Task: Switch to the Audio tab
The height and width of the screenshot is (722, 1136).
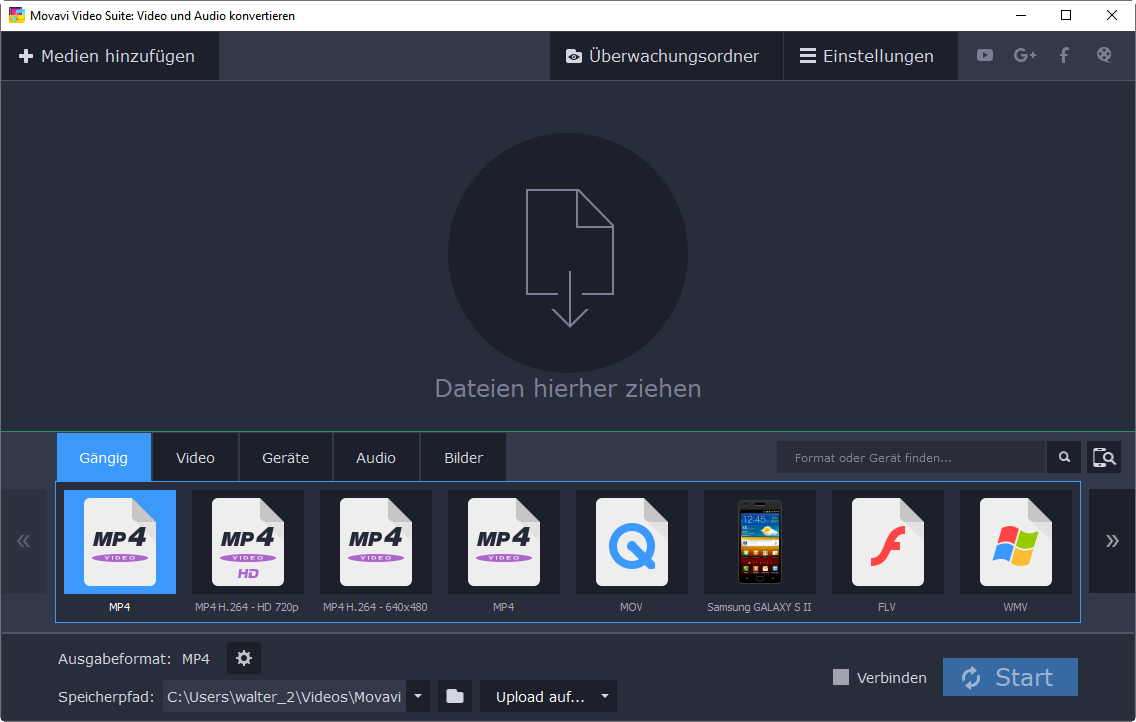Action: tap(376, 458)
